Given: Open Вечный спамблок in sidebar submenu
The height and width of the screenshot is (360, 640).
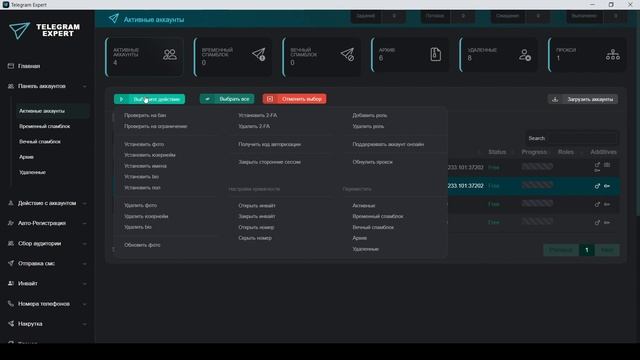Looking at the screenshot, I should pos(40,142).
